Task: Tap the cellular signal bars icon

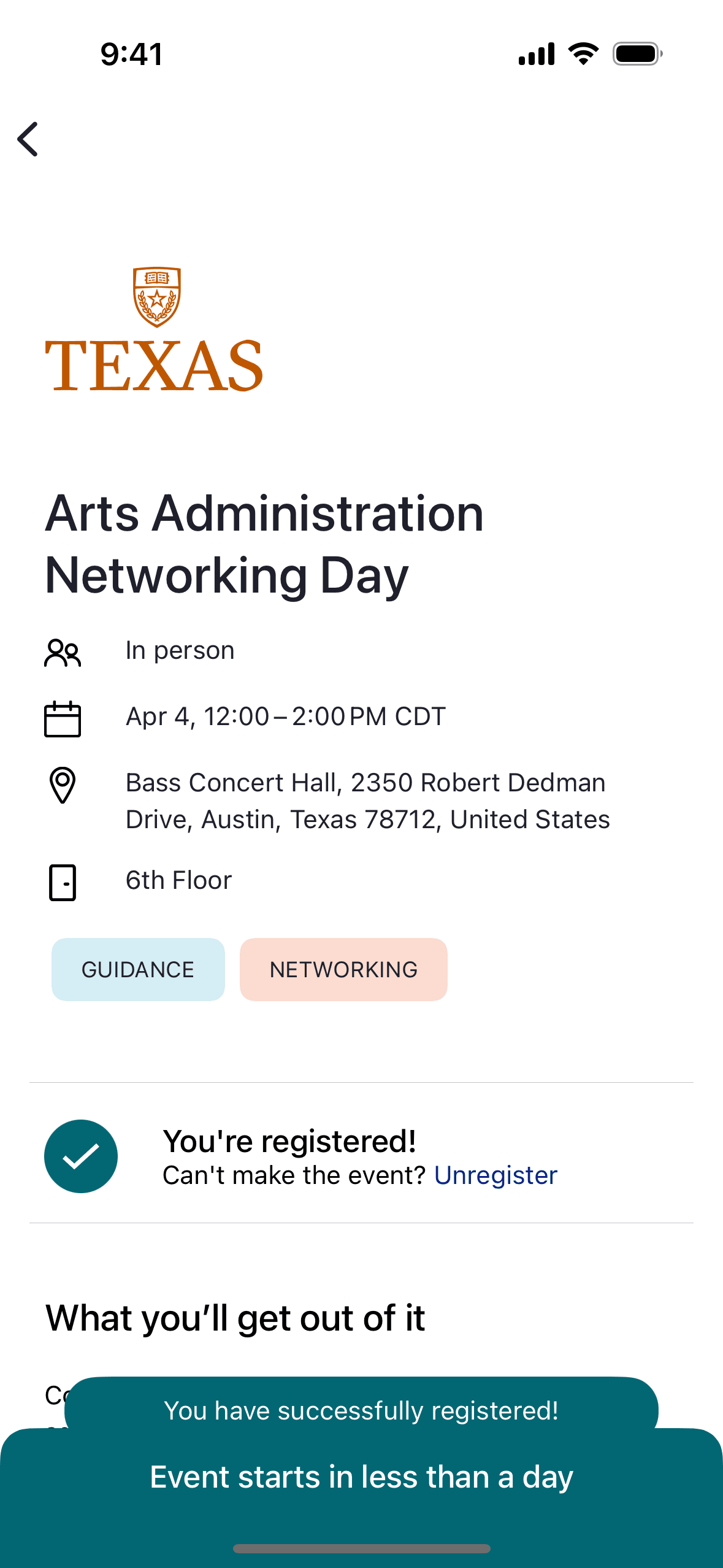Action: point(537,54)
